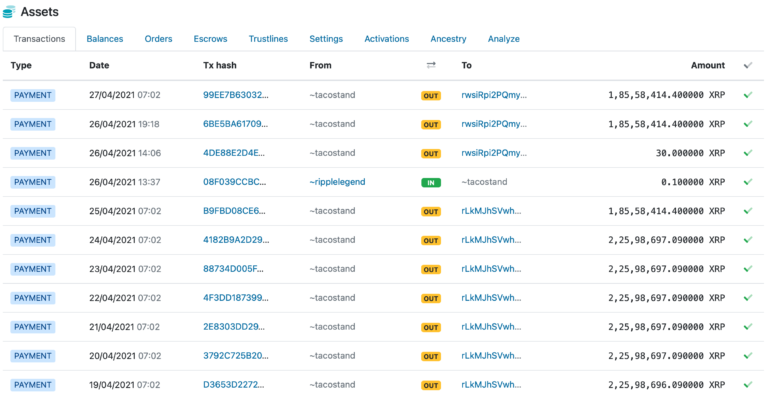
Task: Click the green check for 27/04/2021 07:02 row
Action: click(x=747, y=95)
